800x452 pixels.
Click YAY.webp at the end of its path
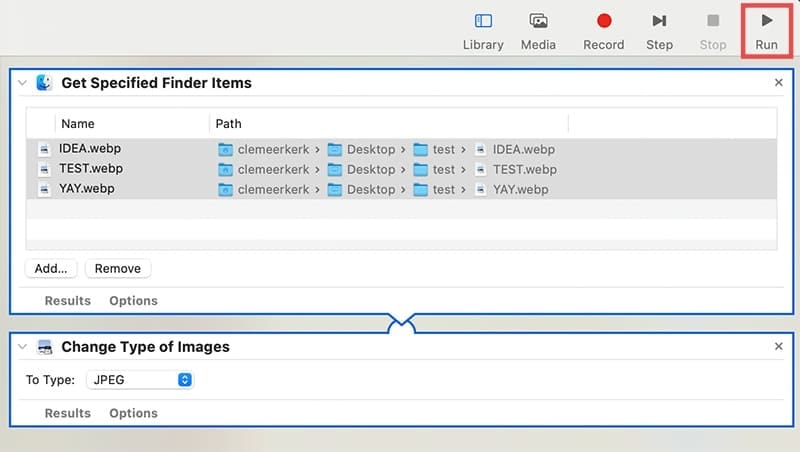[511, 190]
